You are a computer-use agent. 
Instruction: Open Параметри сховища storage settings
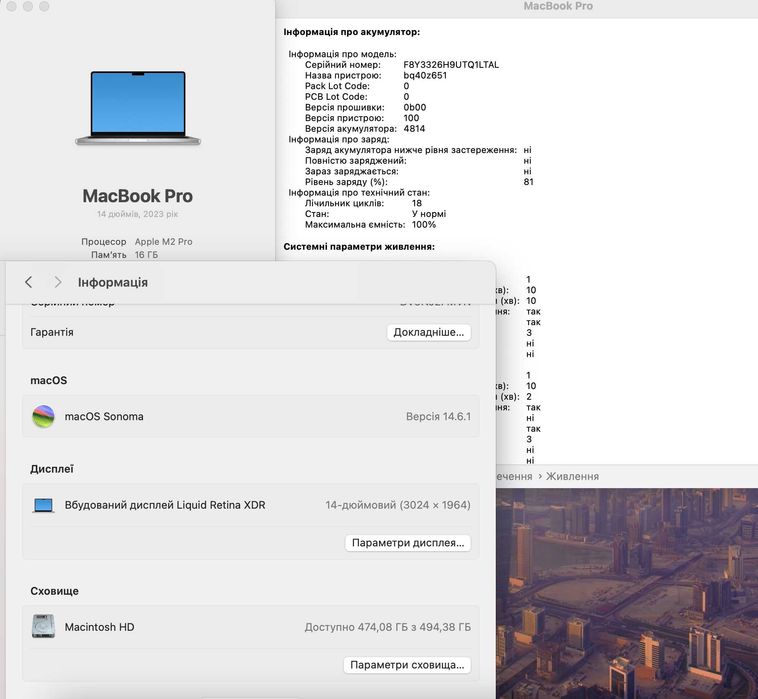[x=407, y=665]
